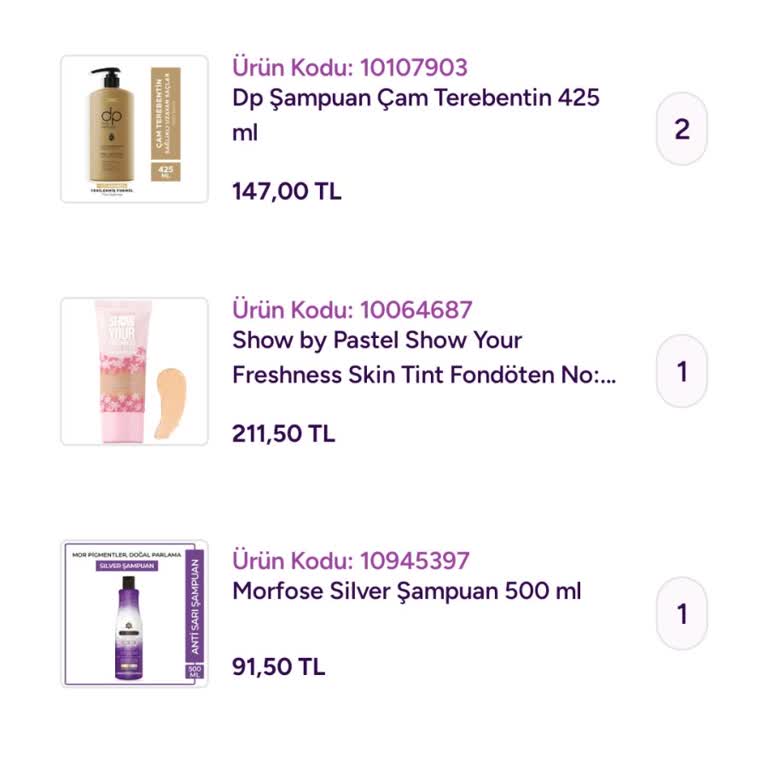Click the 425 ML label on Dp image
This screenshot has width=768, height=768.
pyautogui.click(x=164, y=172)
